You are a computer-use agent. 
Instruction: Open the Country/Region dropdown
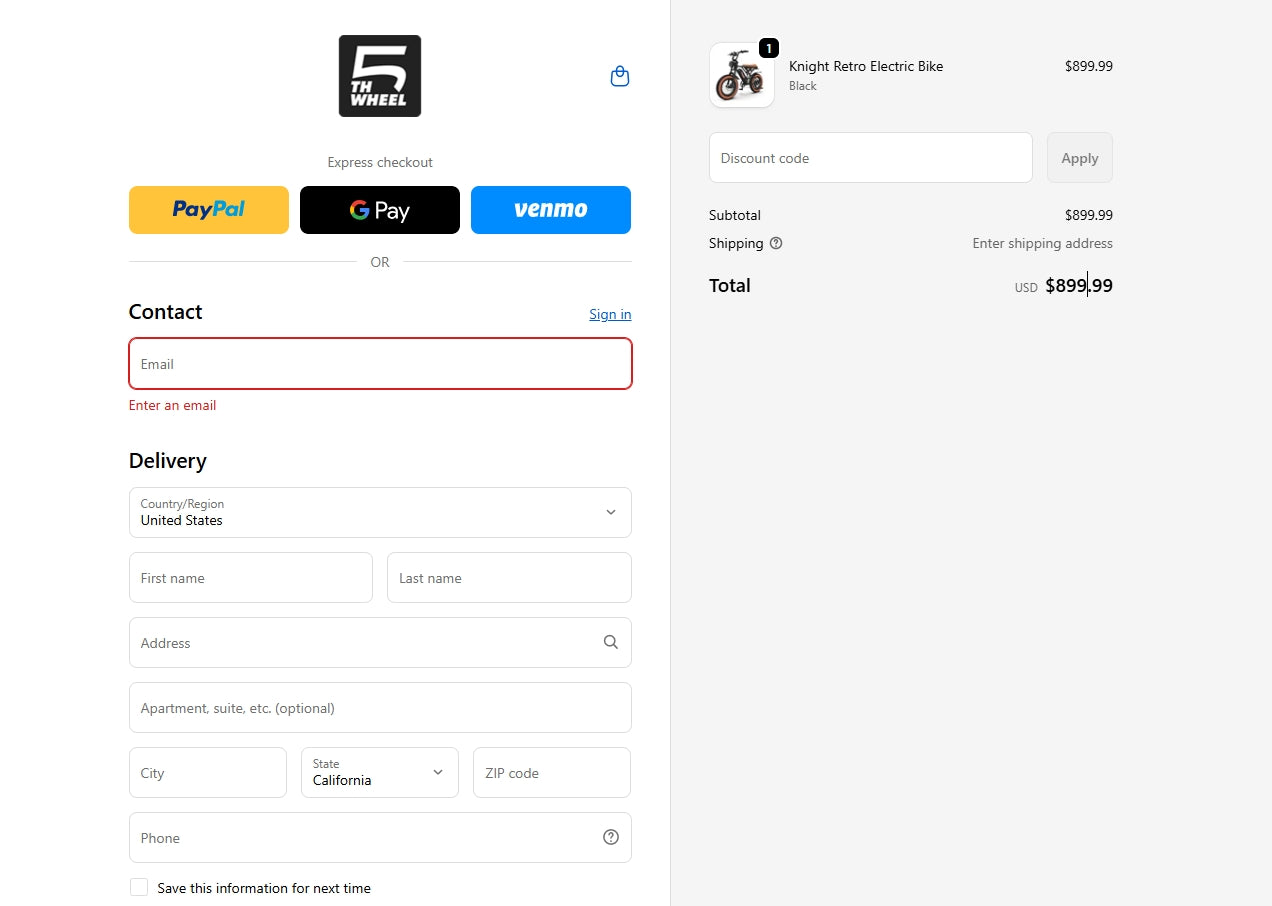click(380, 512)
